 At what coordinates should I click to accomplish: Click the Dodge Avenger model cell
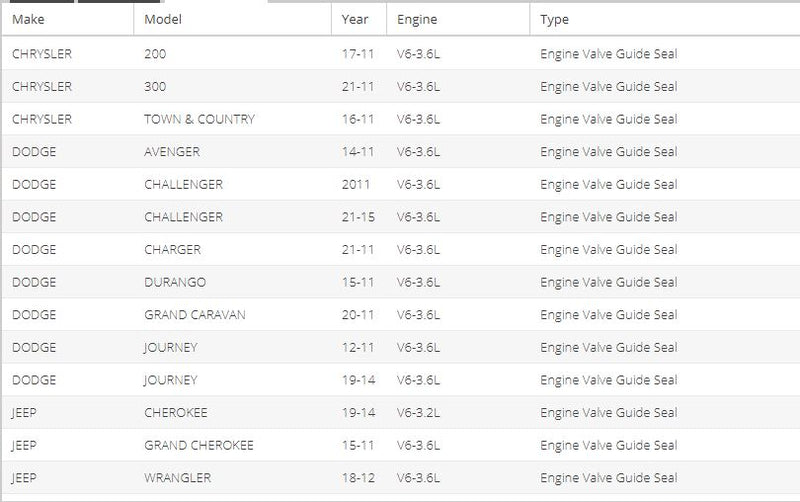pos(172,152)
